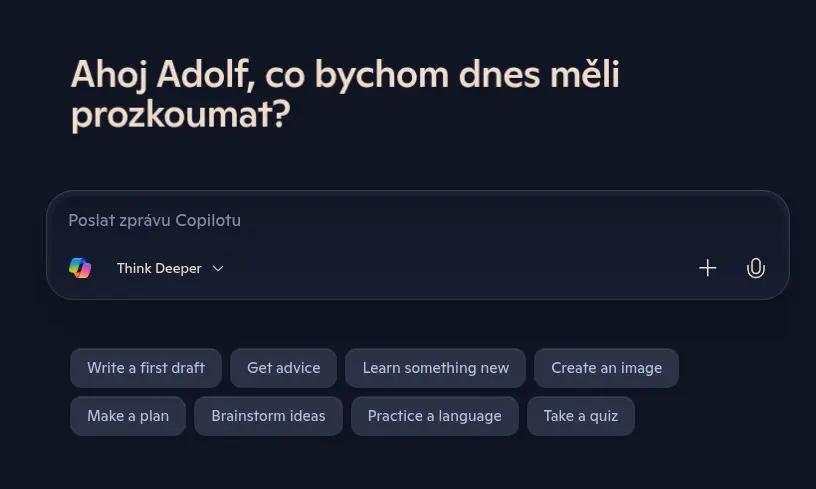
Task: Open the Think Deeper mode selector
Action: [170, 268]
